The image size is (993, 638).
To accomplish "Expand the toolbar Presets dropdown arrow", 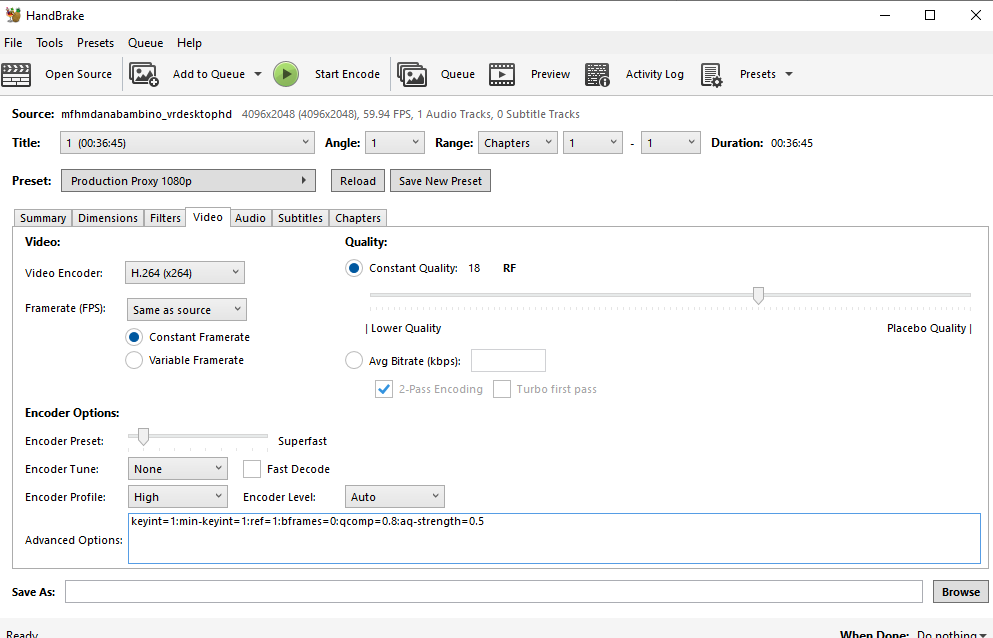I will coord(789,74).
